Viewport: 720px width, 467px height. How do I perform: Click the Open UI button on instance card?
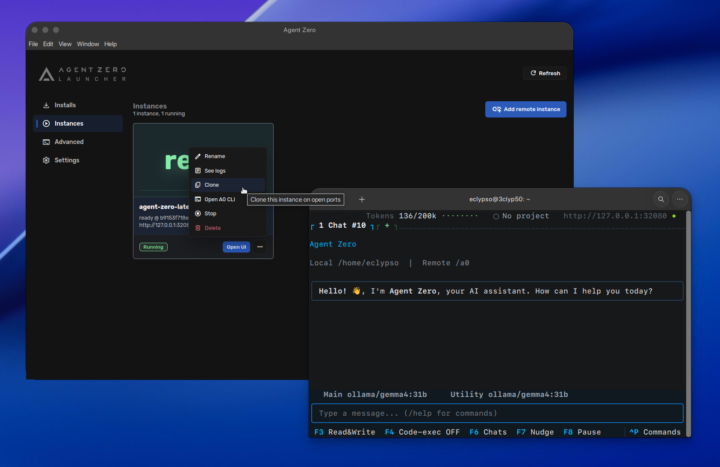(236, 247)
